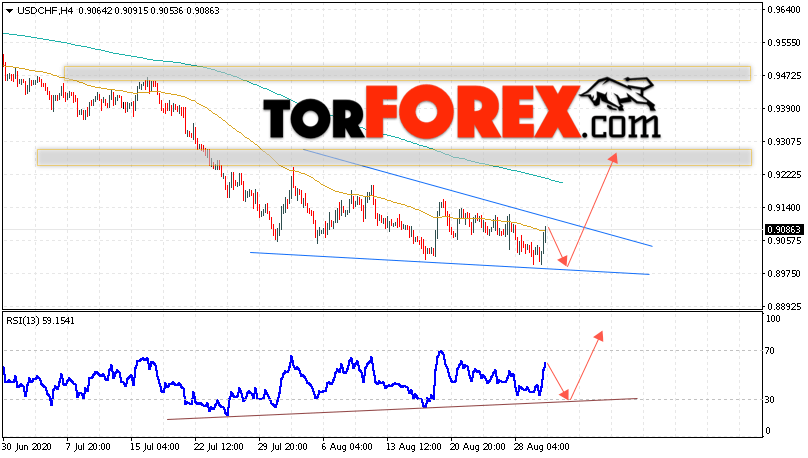808x458 pixels.
Task: Select the upper blue descending trendline
Action: pos(478,198)
